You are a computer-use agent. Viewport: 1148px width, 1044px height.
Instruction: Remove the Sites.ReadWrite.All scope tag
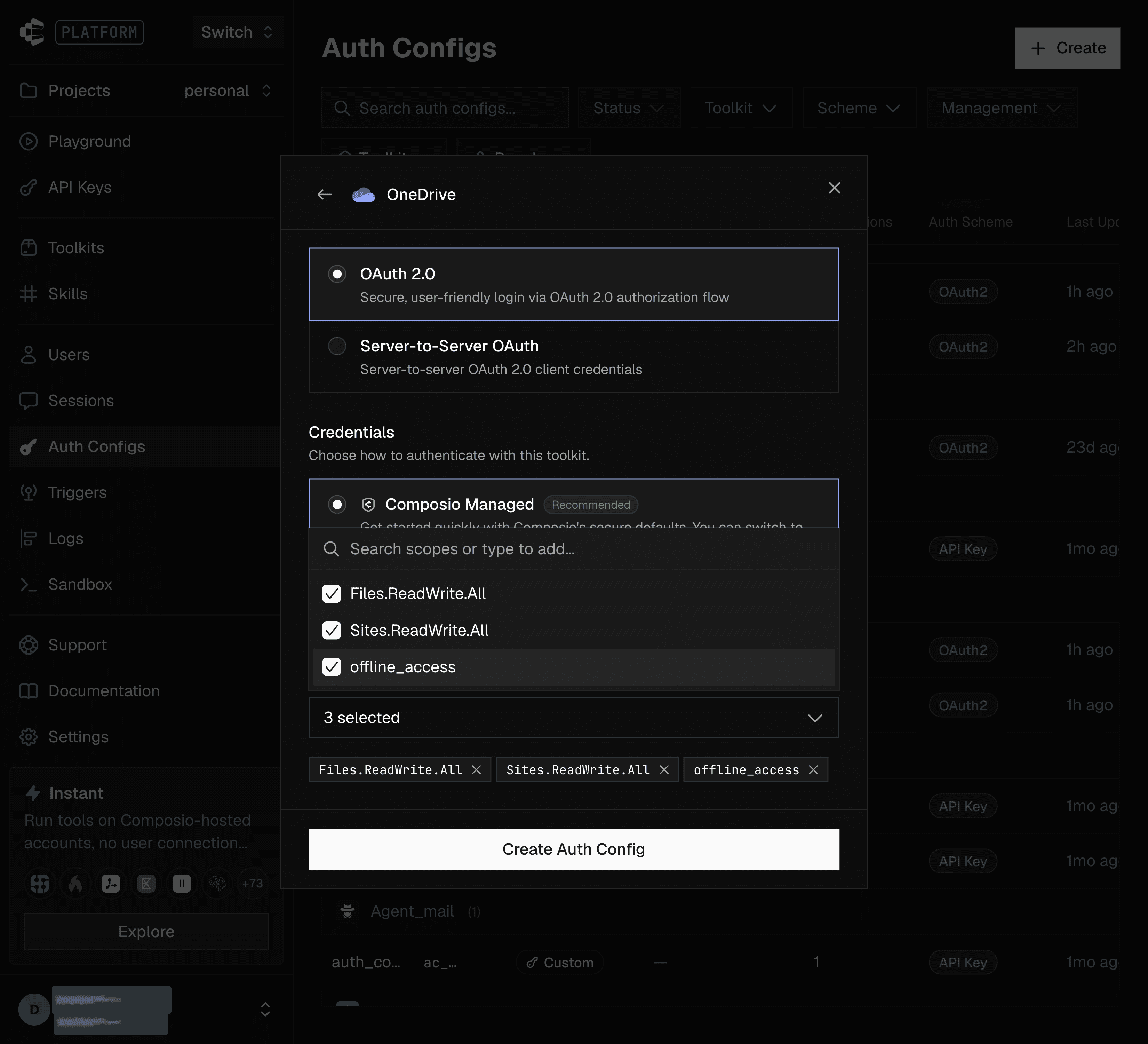pos(664,769)
